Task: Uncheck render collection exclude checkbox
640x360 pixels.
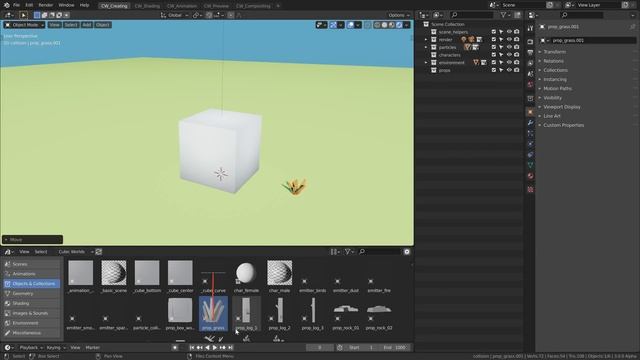Action: (x=494, y=40)
